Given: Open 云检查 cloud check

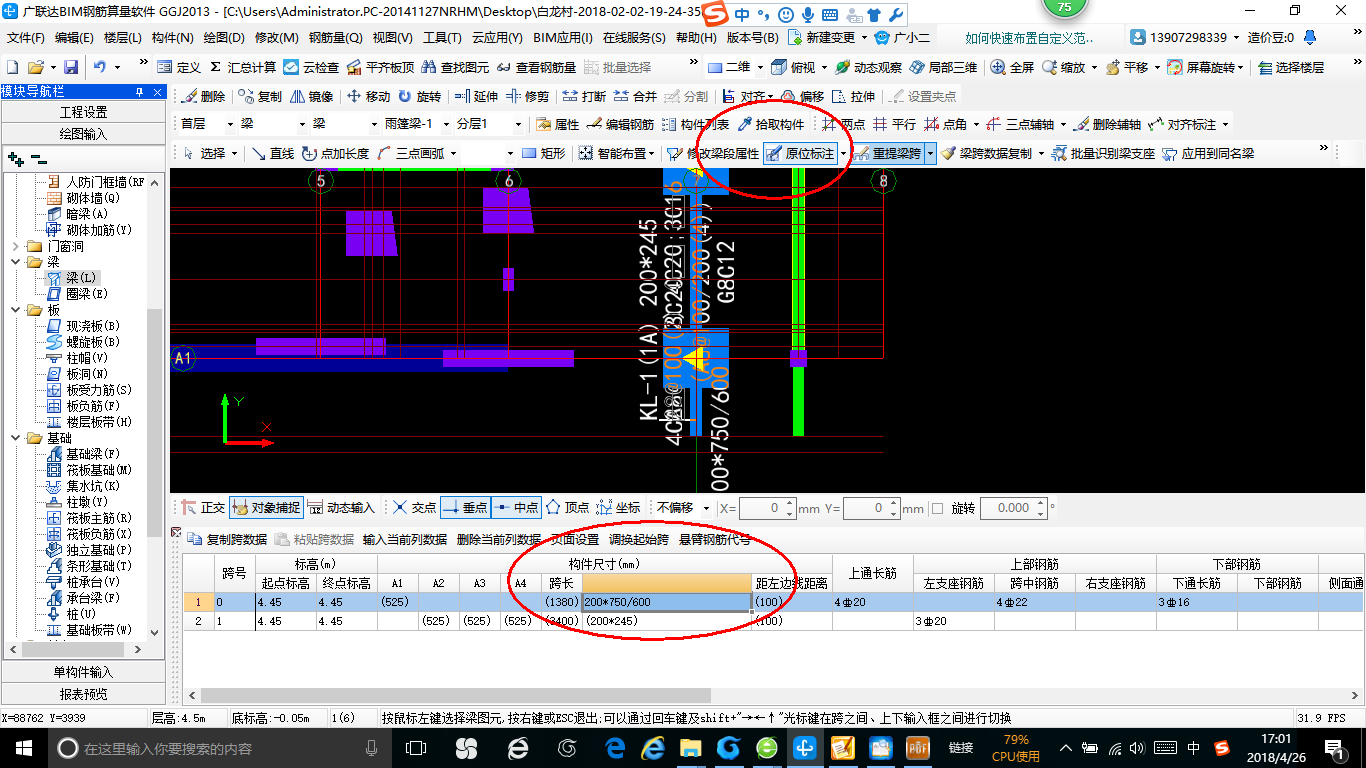Looking at the screenshot, I should 311,67.
